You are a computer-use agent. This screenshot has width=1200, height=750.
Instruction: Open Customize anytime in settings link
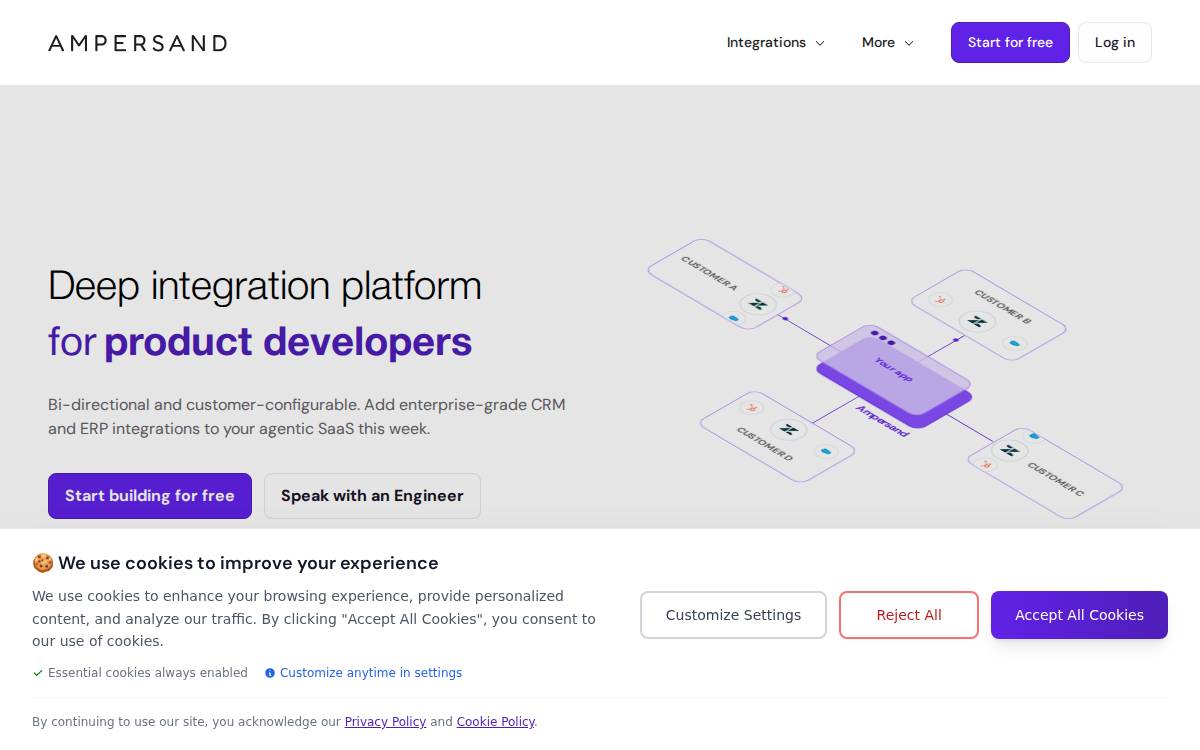tap(371, 673)
